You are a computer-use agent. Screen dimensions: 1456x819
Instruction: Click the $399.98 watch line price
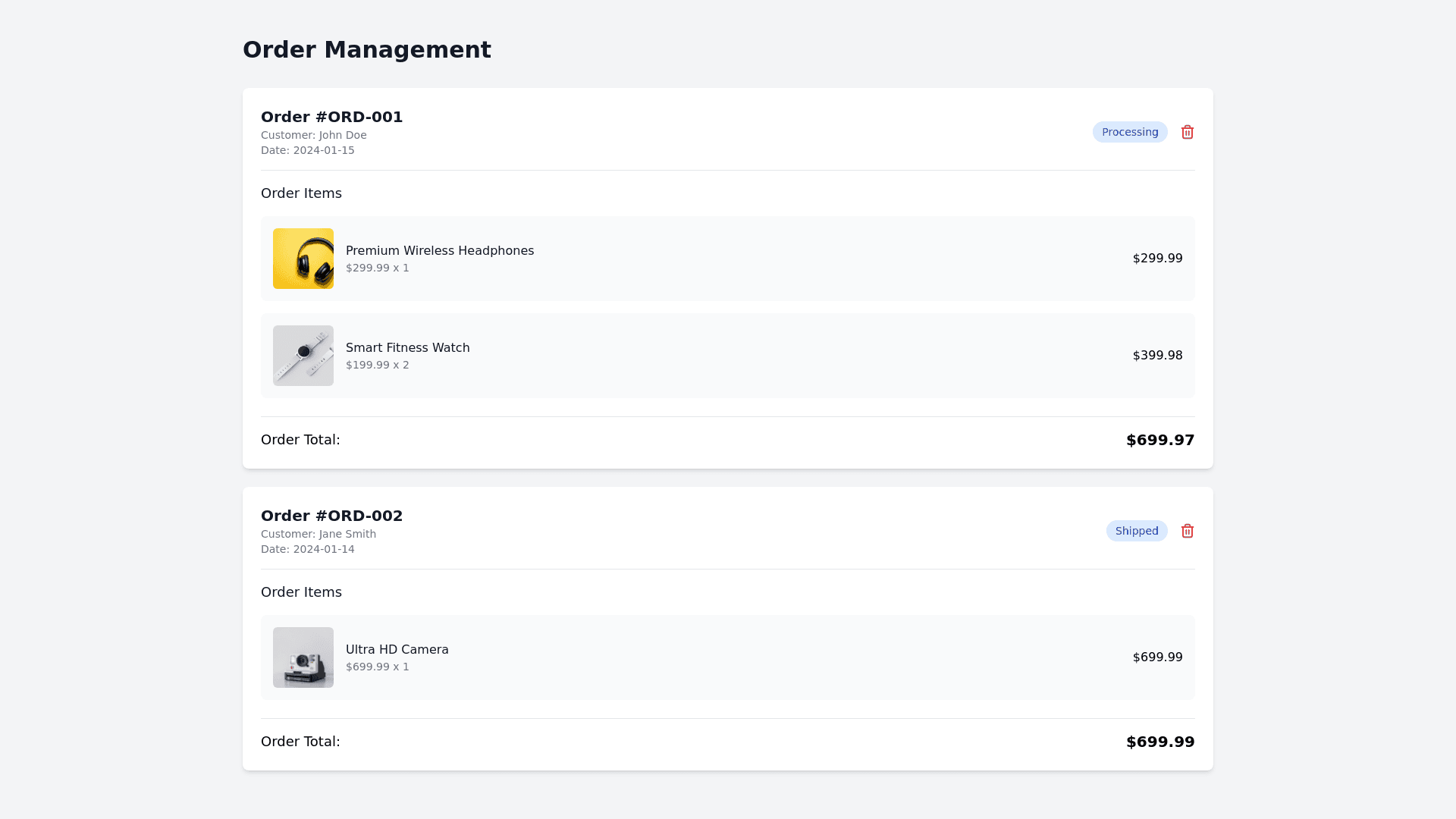pyautogui.click(x=1157, y=356)
